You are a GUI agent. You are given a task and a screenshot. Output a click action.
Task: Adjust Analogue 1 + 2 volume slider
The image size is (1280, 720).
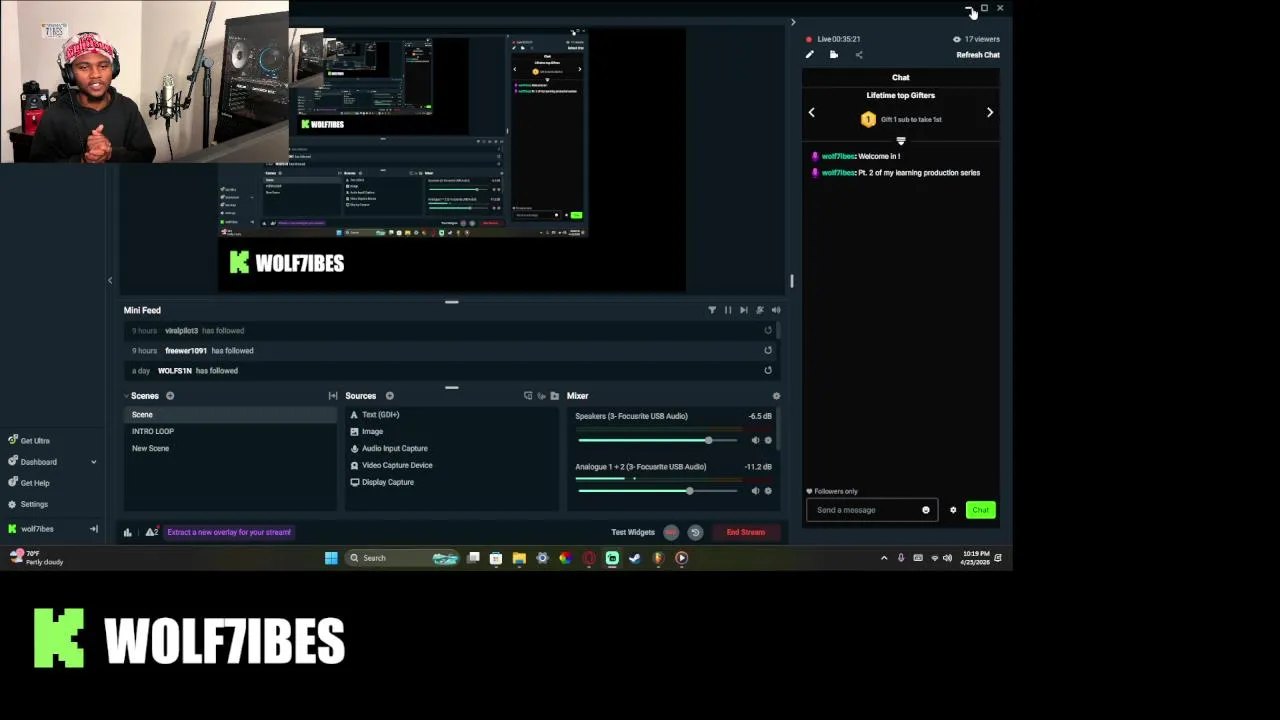point(658,490)
